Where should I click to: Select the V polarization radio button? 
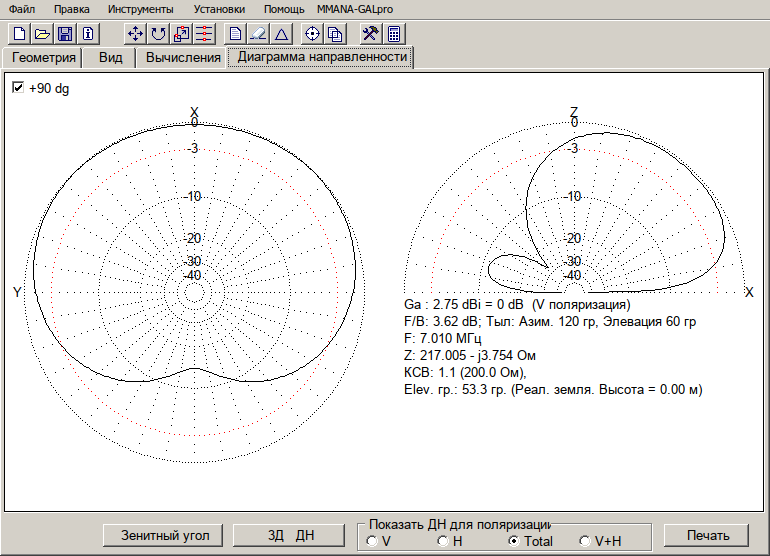click(372, 541)
